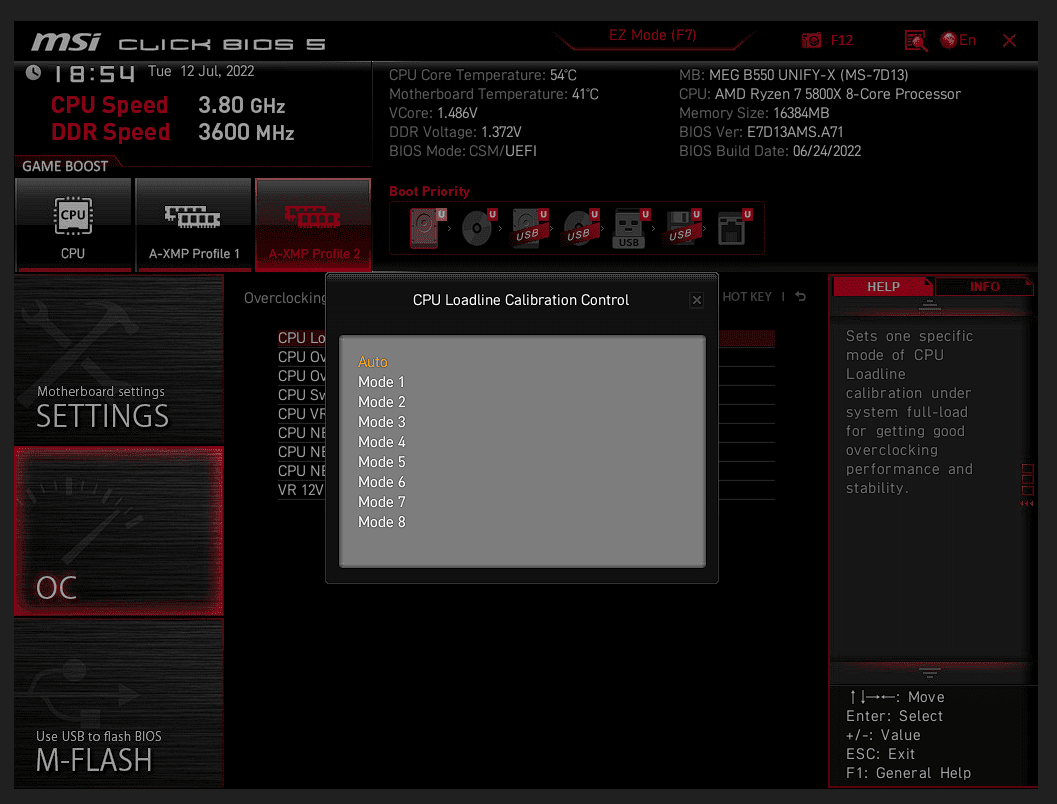Image resolution: width=1057 pixels, height=804 pixels.
Task: Click the return arrow next to HOT KEY
Action: pos(801,297)
